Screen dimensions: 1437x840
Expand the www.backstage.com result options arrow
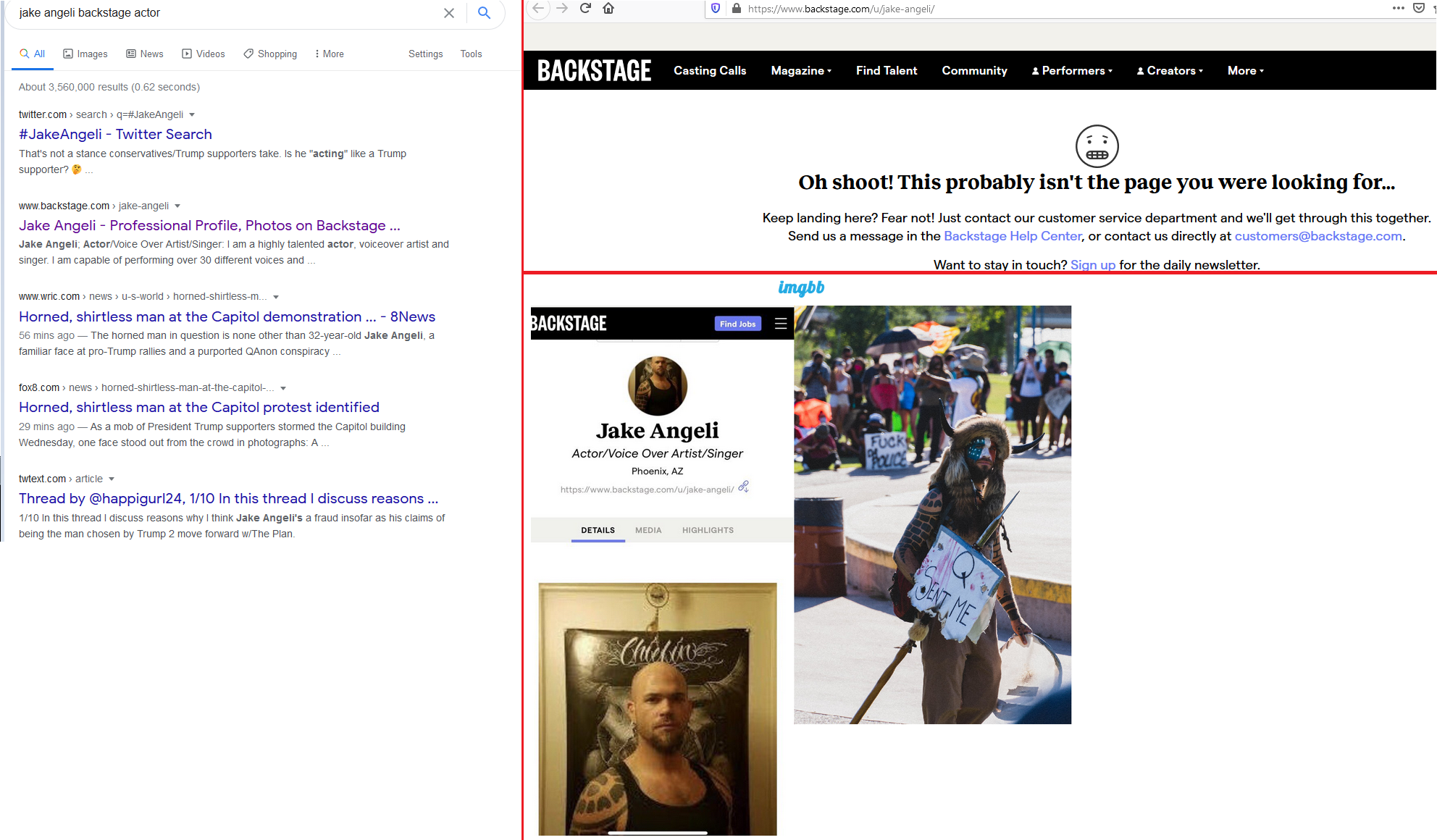[x=177, y=206]
